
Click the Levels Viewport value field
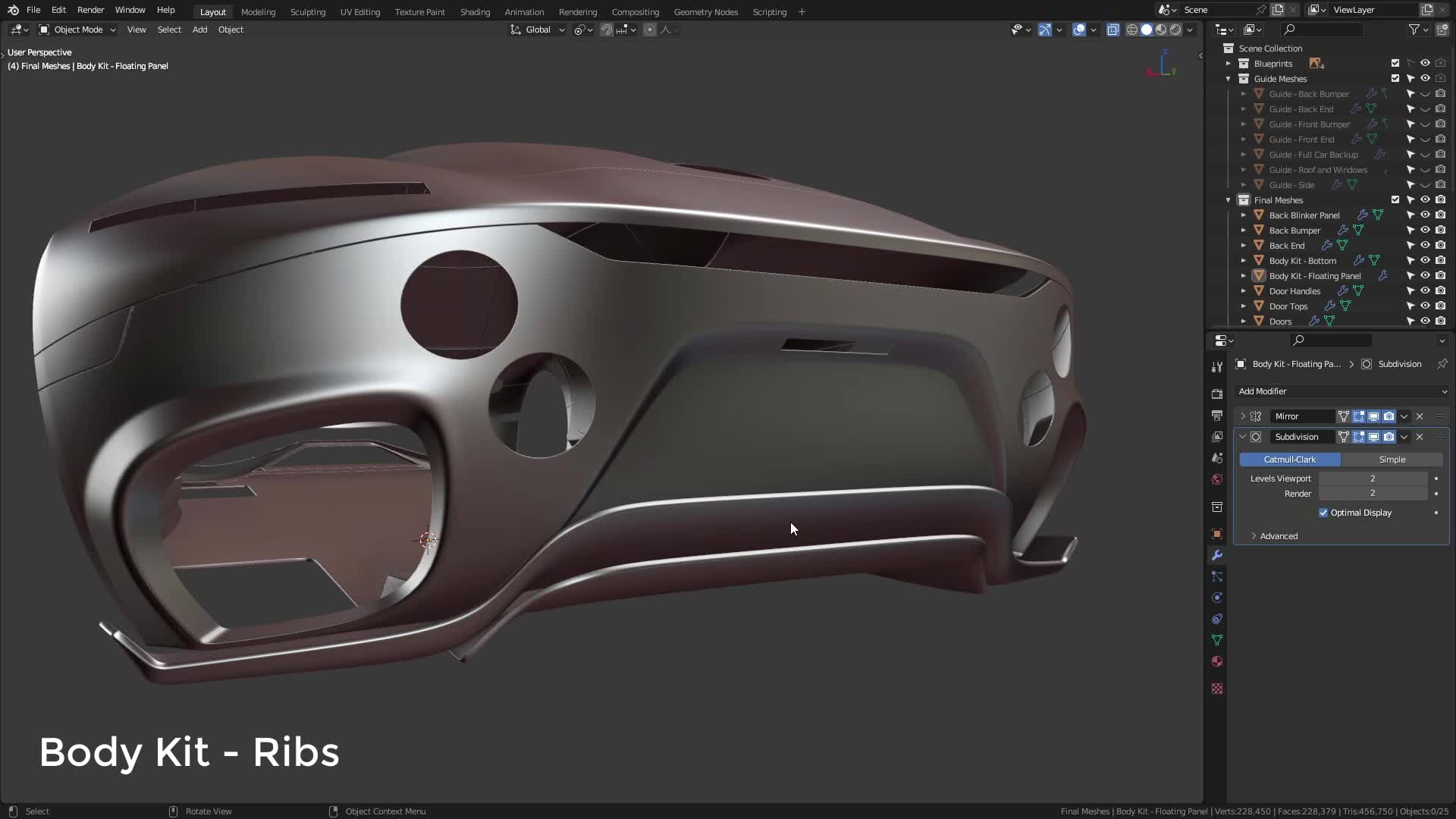[x=1373, y=479]
